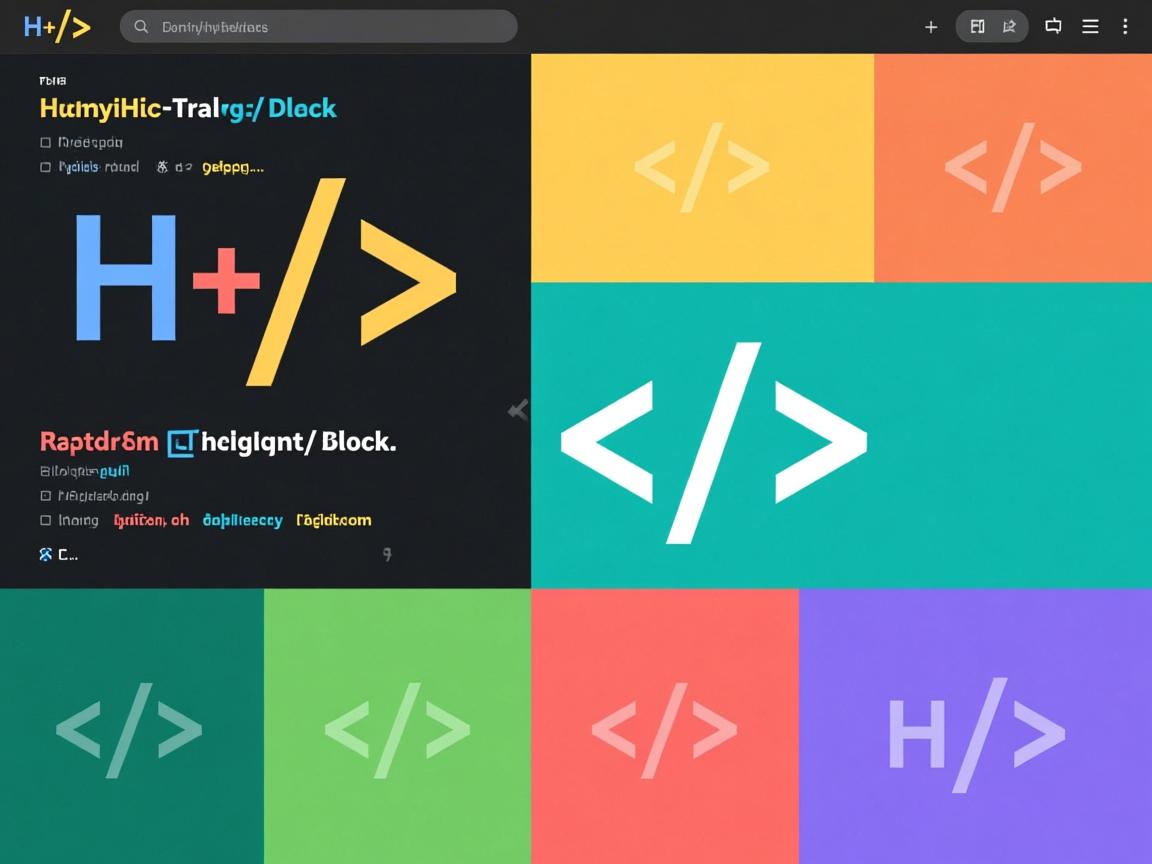The image size is (1152, 864).
Task: Click into the top search field
Action: pyautogui.click(x=330, y=27)
